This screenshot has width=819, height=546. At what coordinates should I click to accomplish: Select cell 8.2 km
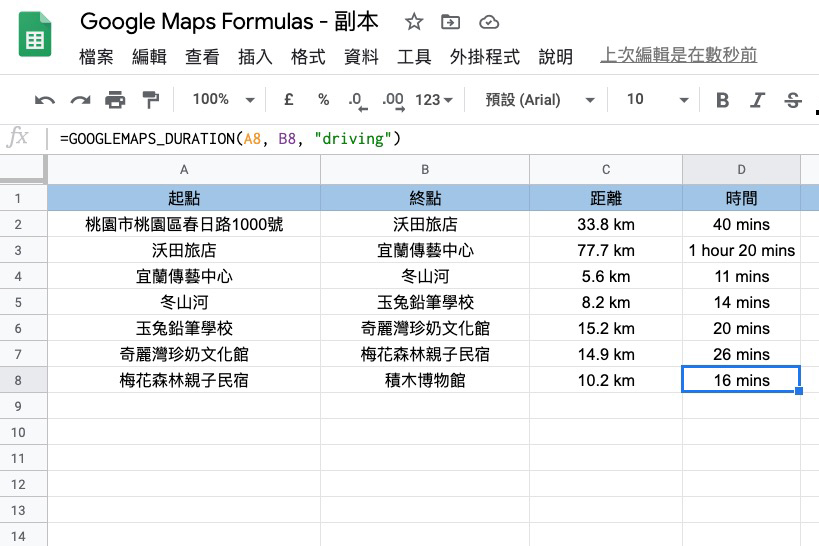tap(606, 302)
